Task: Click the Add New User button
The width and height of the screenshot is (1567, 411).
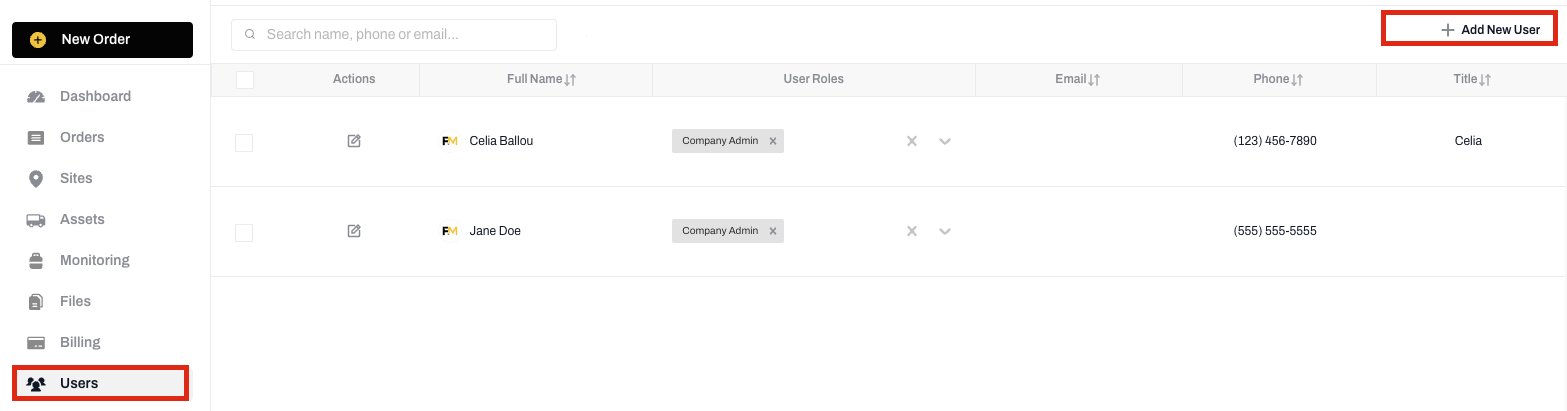Action: [1469, 30]
